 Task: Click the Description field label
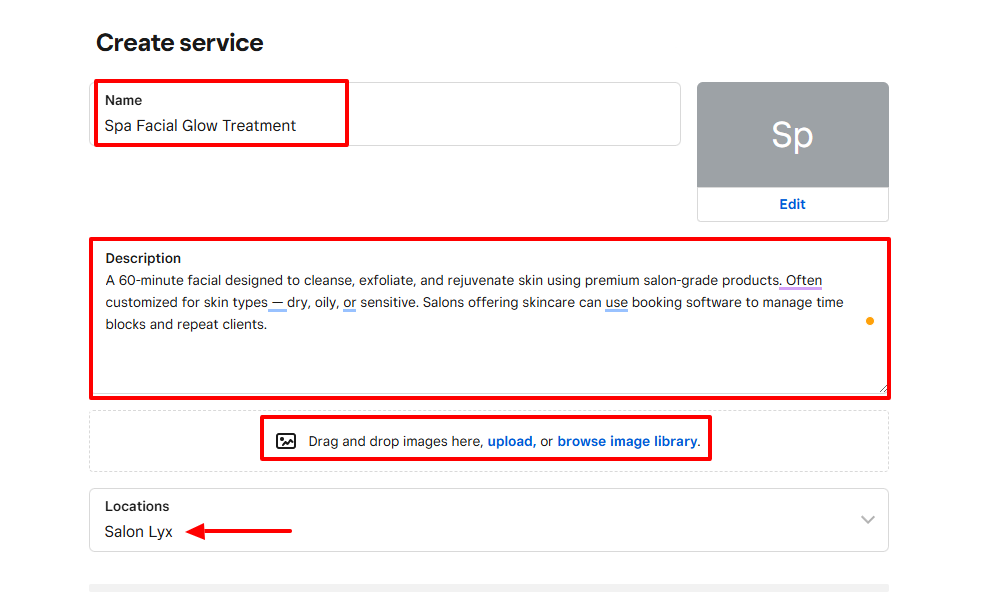[143, 258]
